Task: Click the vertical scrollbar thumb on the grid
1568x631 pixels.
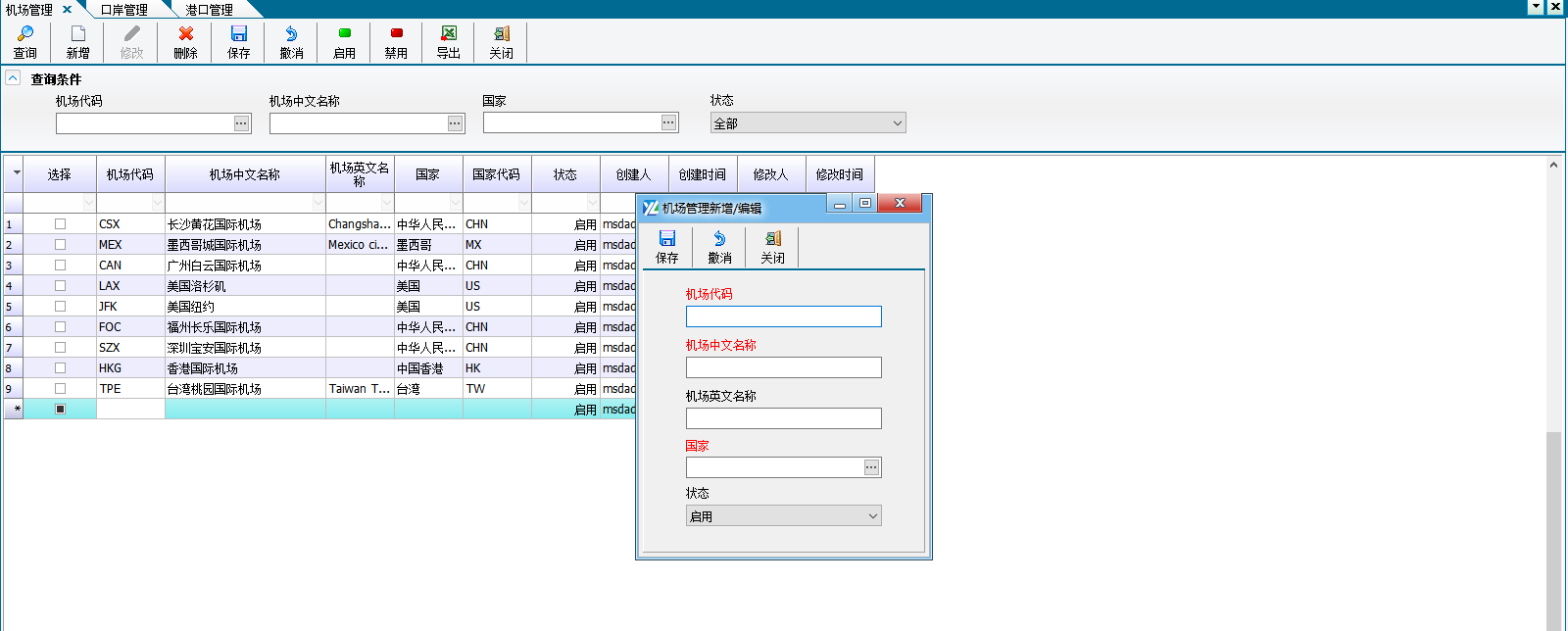Action: coord(1553,529)
